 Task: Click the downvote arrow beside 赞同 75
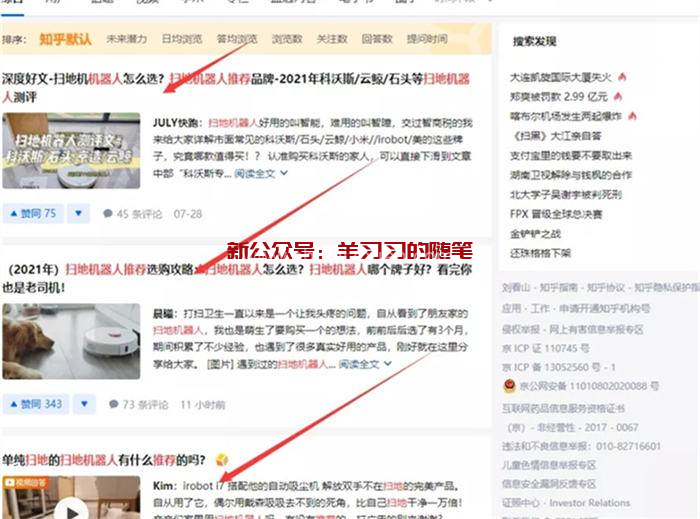tap(79, 213)
